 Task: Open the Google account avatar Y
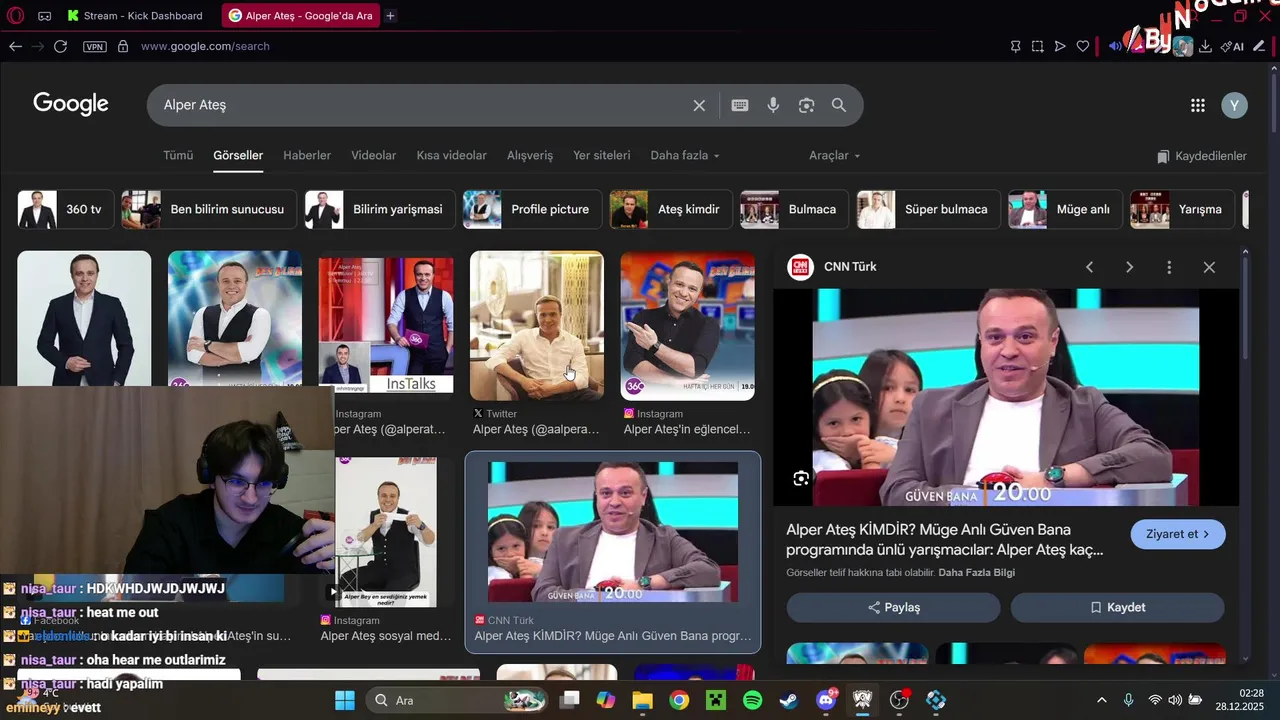[x=1235, y=105]
